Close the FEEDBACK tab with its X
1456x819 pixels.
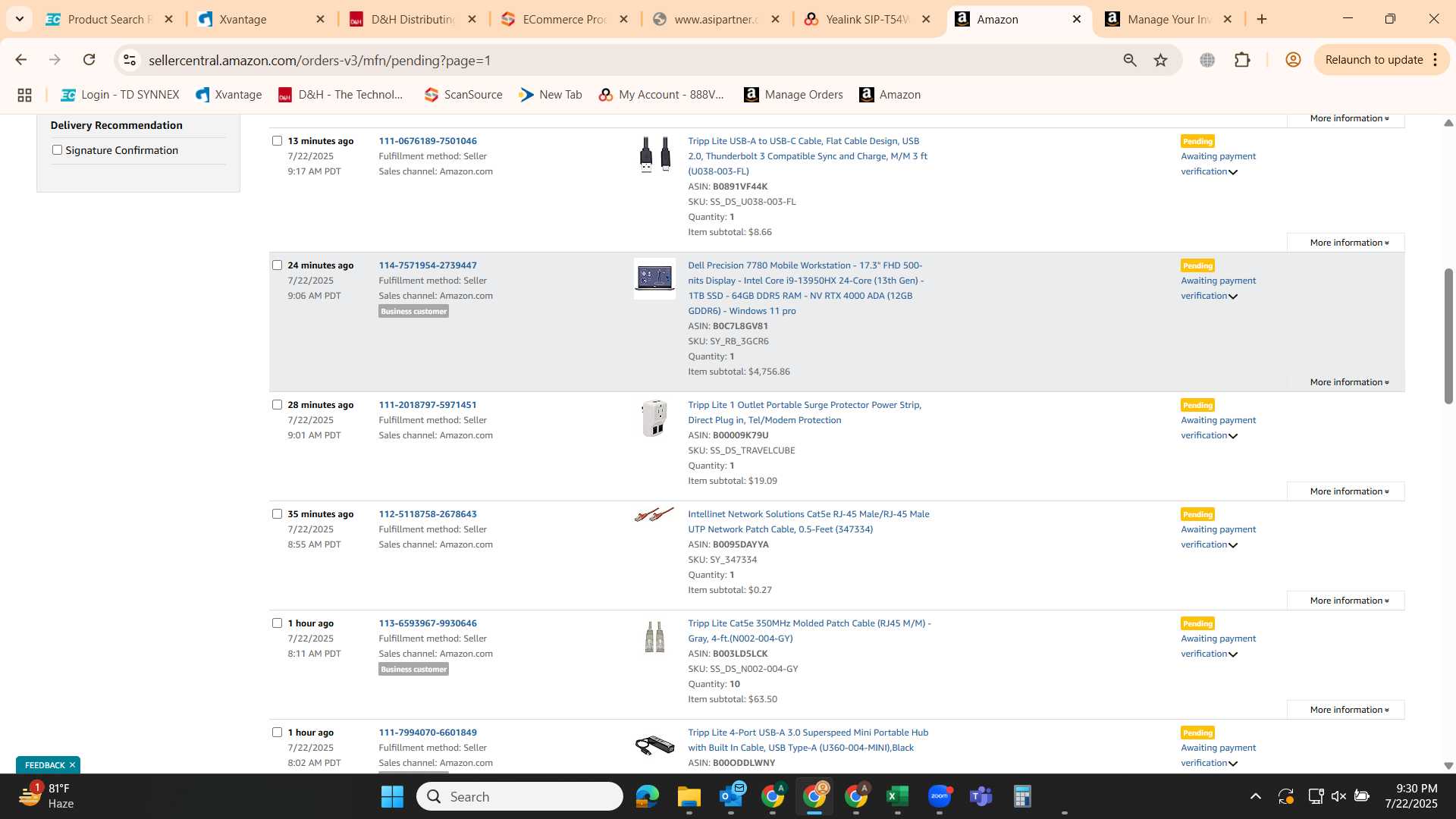[x=72, y=765]
